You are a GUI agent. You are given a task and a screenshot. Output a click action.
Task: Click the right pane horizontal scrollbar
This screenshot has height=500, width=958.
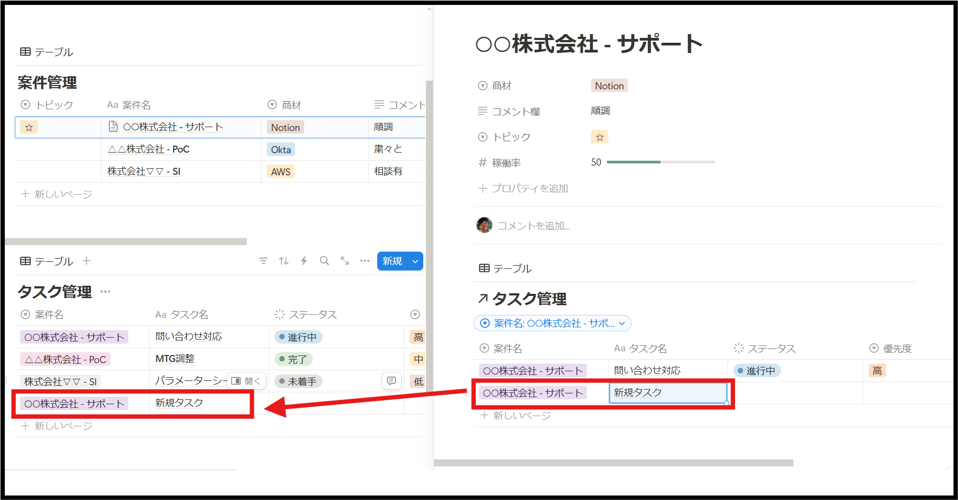click(613, 463)
